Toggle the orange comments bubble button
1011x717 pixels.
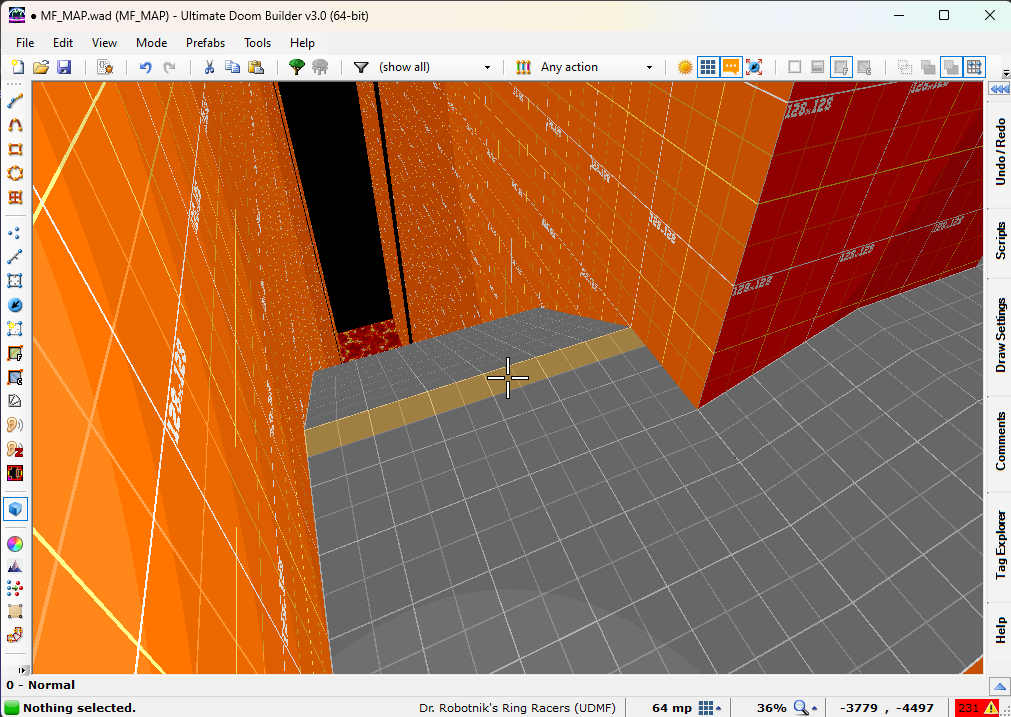pos(731,67)
